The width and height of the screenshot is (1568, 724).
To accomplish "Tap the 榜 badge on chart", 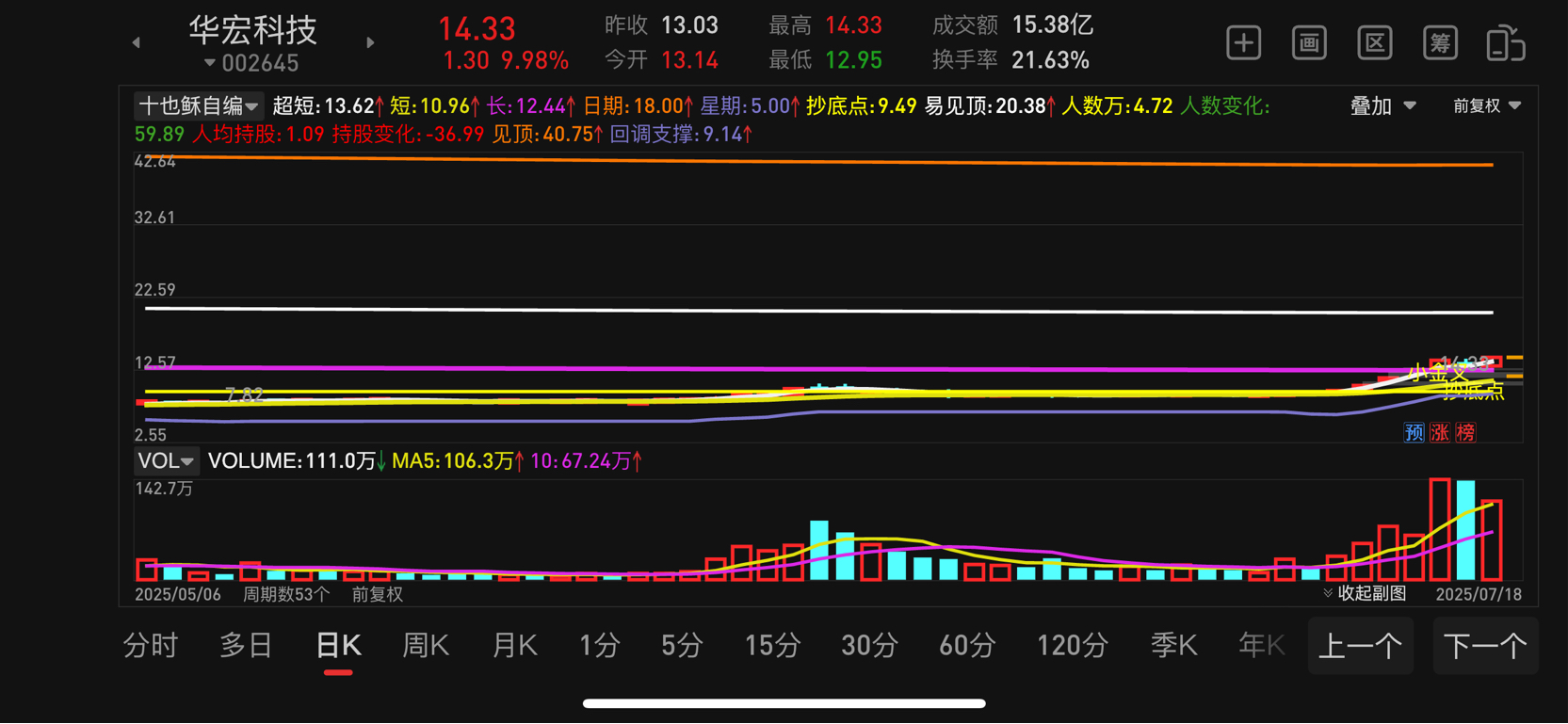I will coord(1465,432).
